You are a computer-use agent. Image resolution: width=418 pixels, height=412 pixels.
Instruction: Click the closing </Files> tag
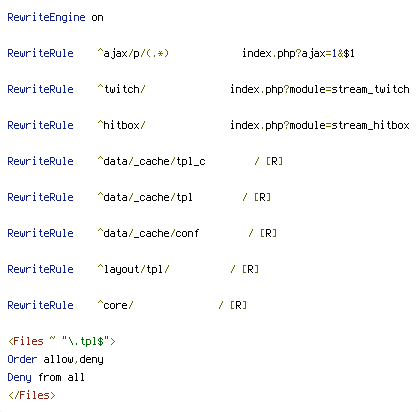click(x=32, y=395)
